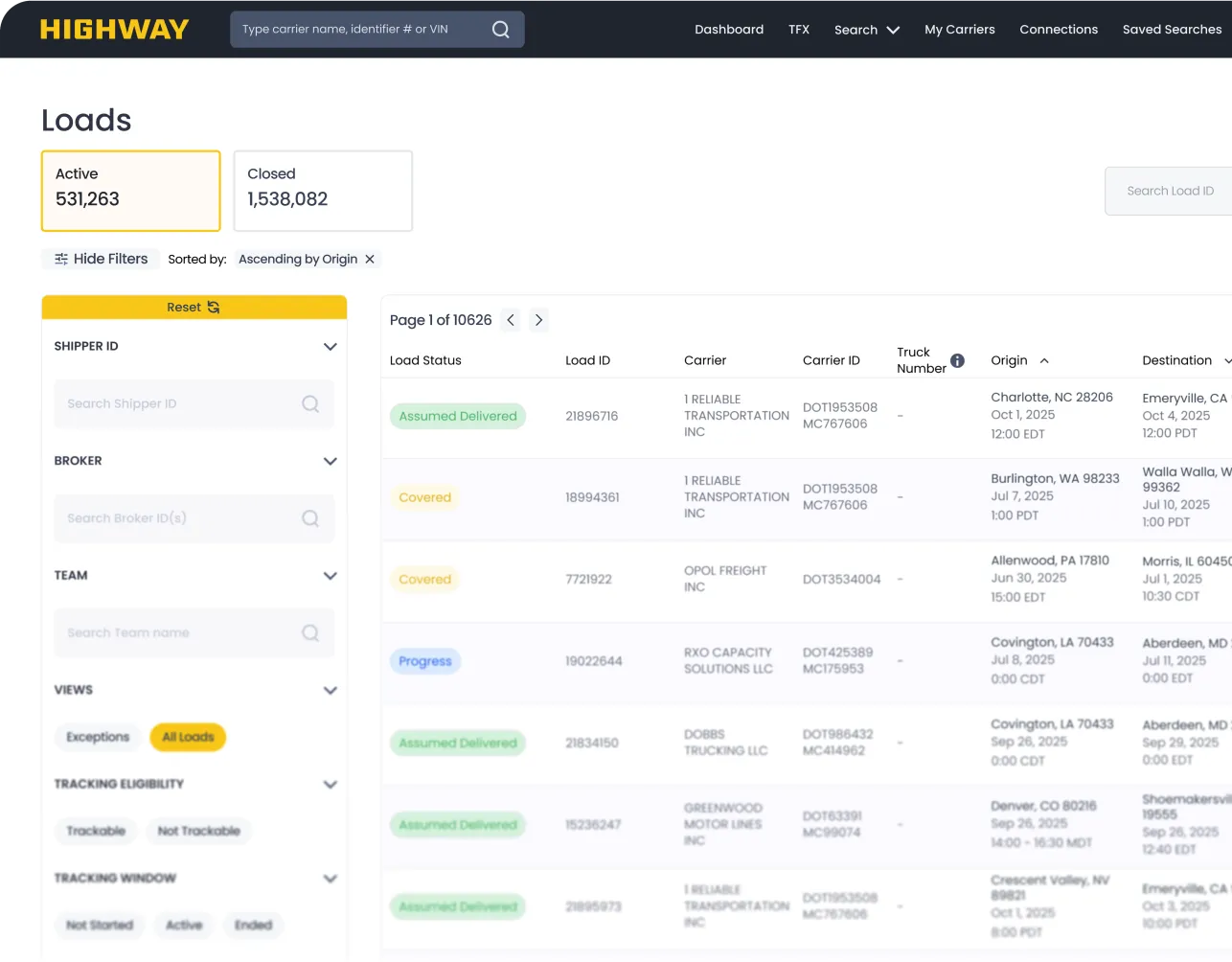Click the Carrier column header
This screenshot has height=962, width=1232.
click(x=705, y=360)
